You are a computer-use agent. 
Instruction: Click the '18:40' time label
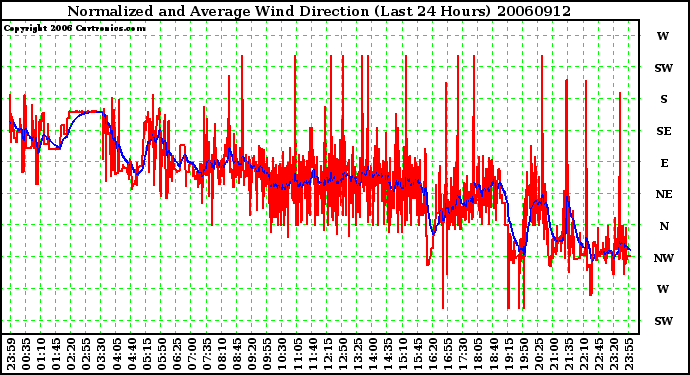[494, 354]
